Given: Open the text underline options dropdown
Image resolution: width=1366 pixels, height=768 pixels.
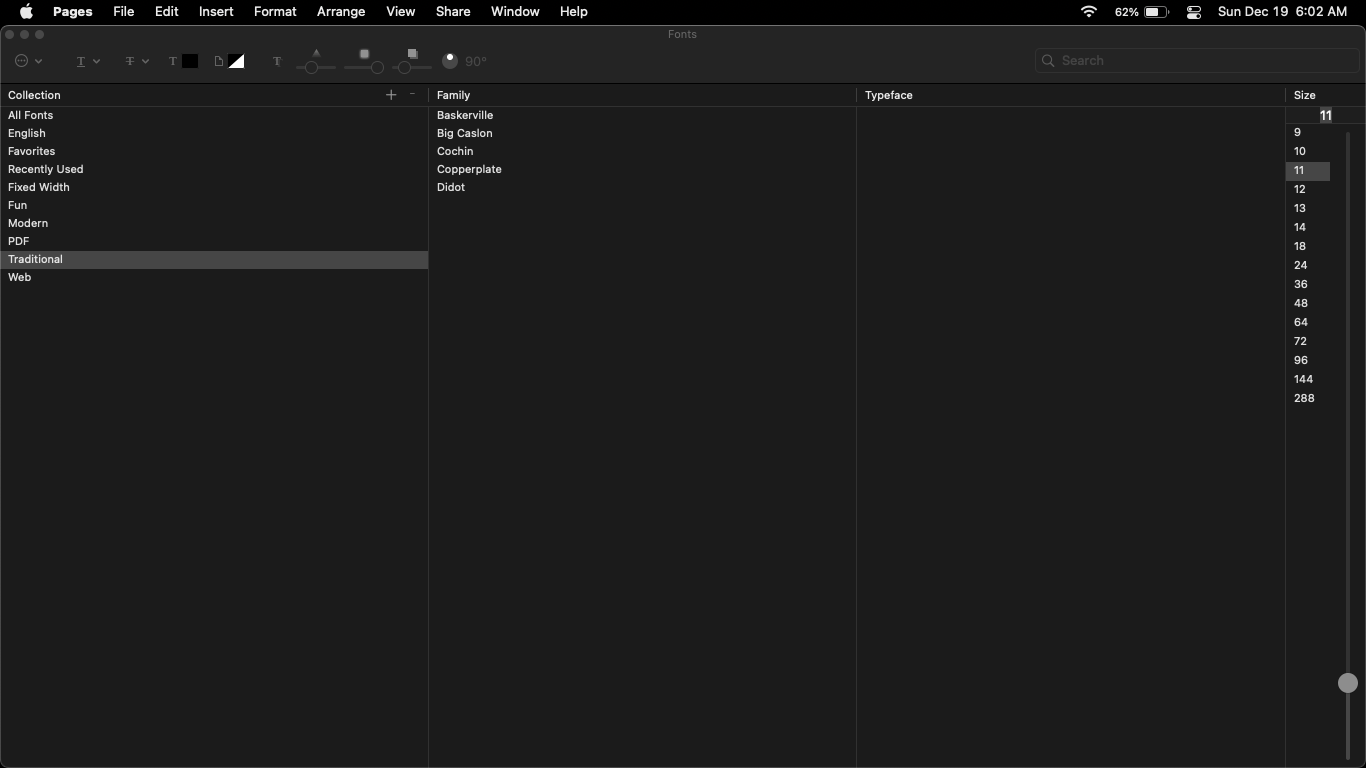Looking at the screenshot, I should click(88, 61).
